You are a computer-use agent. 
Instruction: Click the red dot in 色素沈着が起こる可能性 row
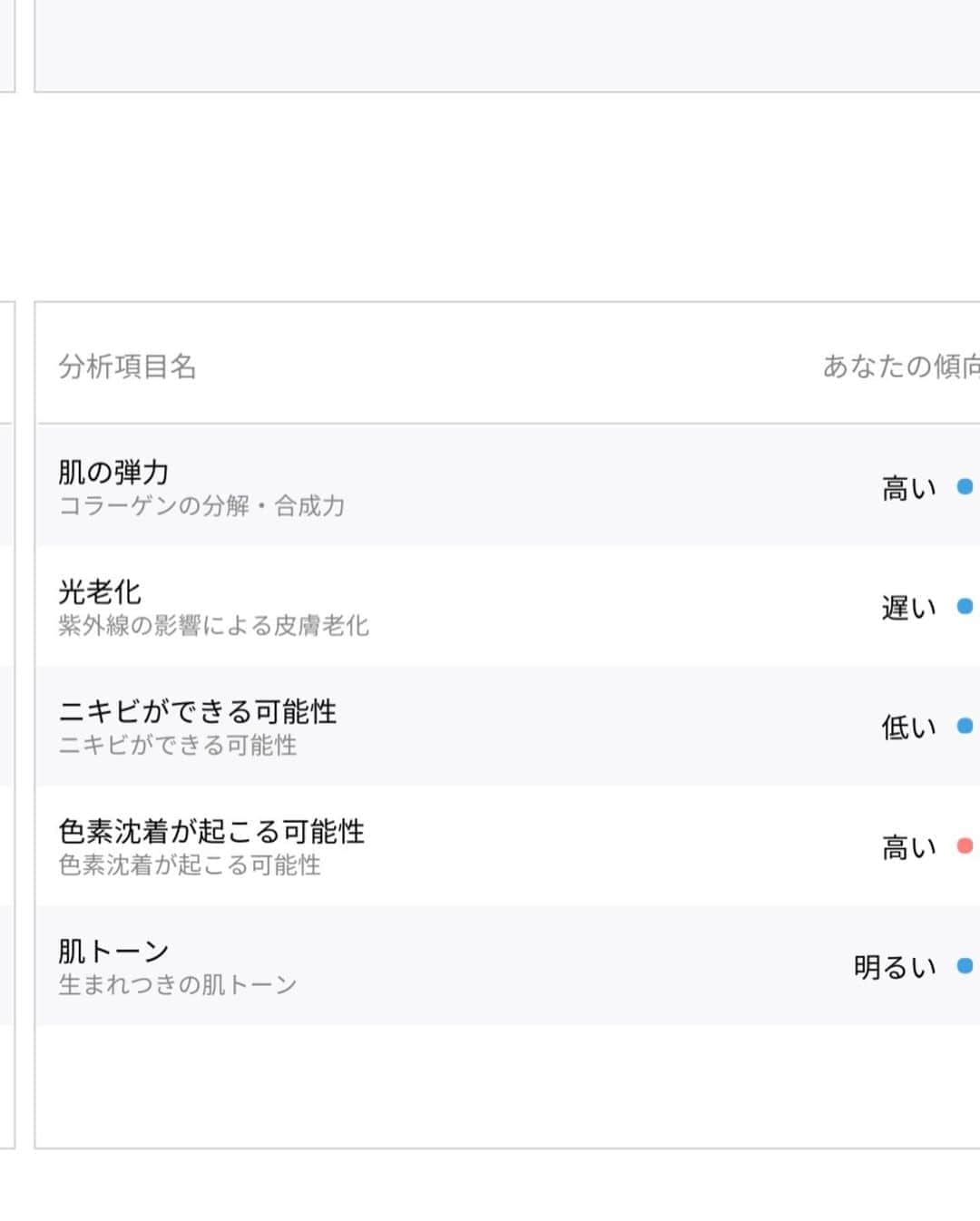pos(965,846)
